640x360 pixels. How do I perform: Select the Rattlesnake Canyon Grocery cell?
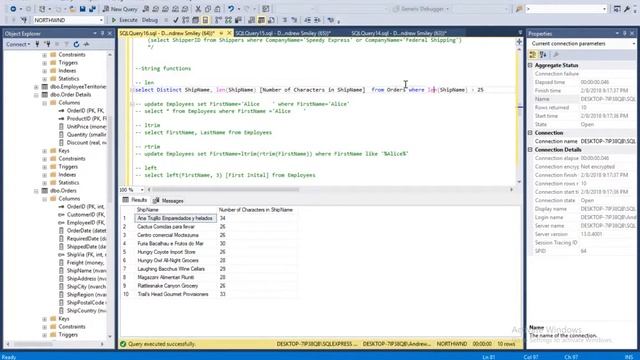(x=176, y=286)
